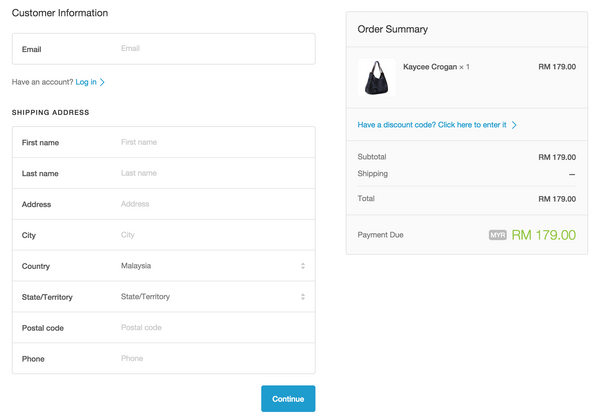Viewport: 600px width, 419px height.
Task: Click the Kaycee Crogan bag thumbnail
Action: coord(377,77)
